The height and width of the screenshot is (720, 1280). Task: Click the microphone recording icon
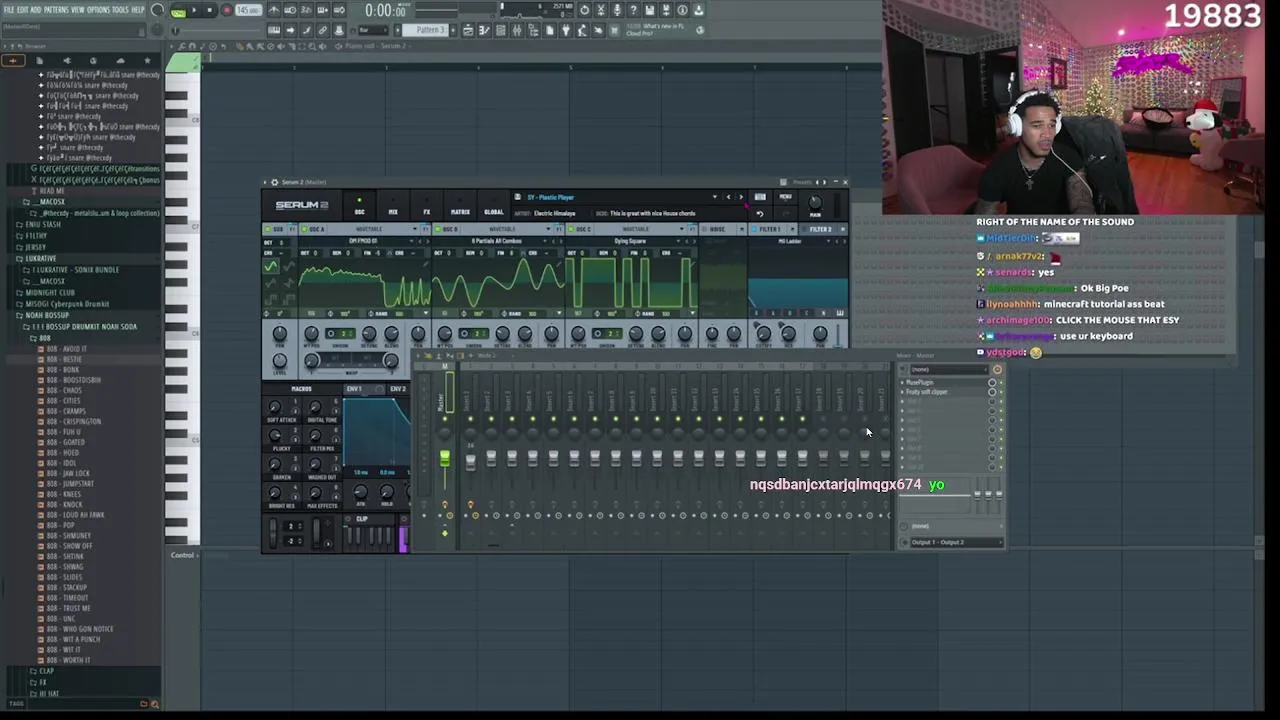616,11
